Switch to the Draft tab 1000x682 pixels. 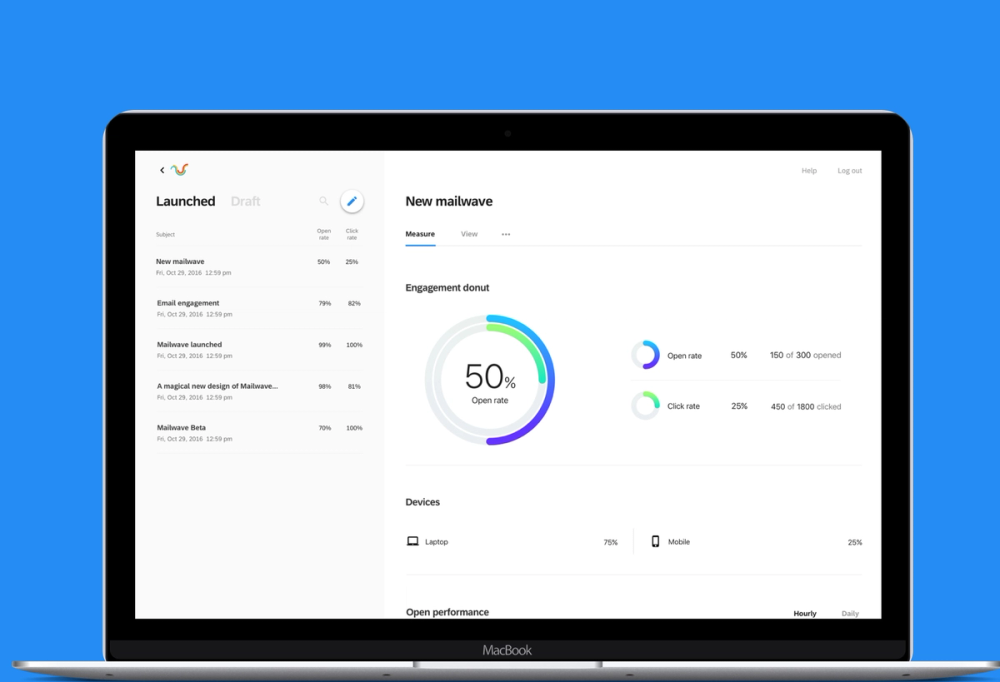[246, 202]
